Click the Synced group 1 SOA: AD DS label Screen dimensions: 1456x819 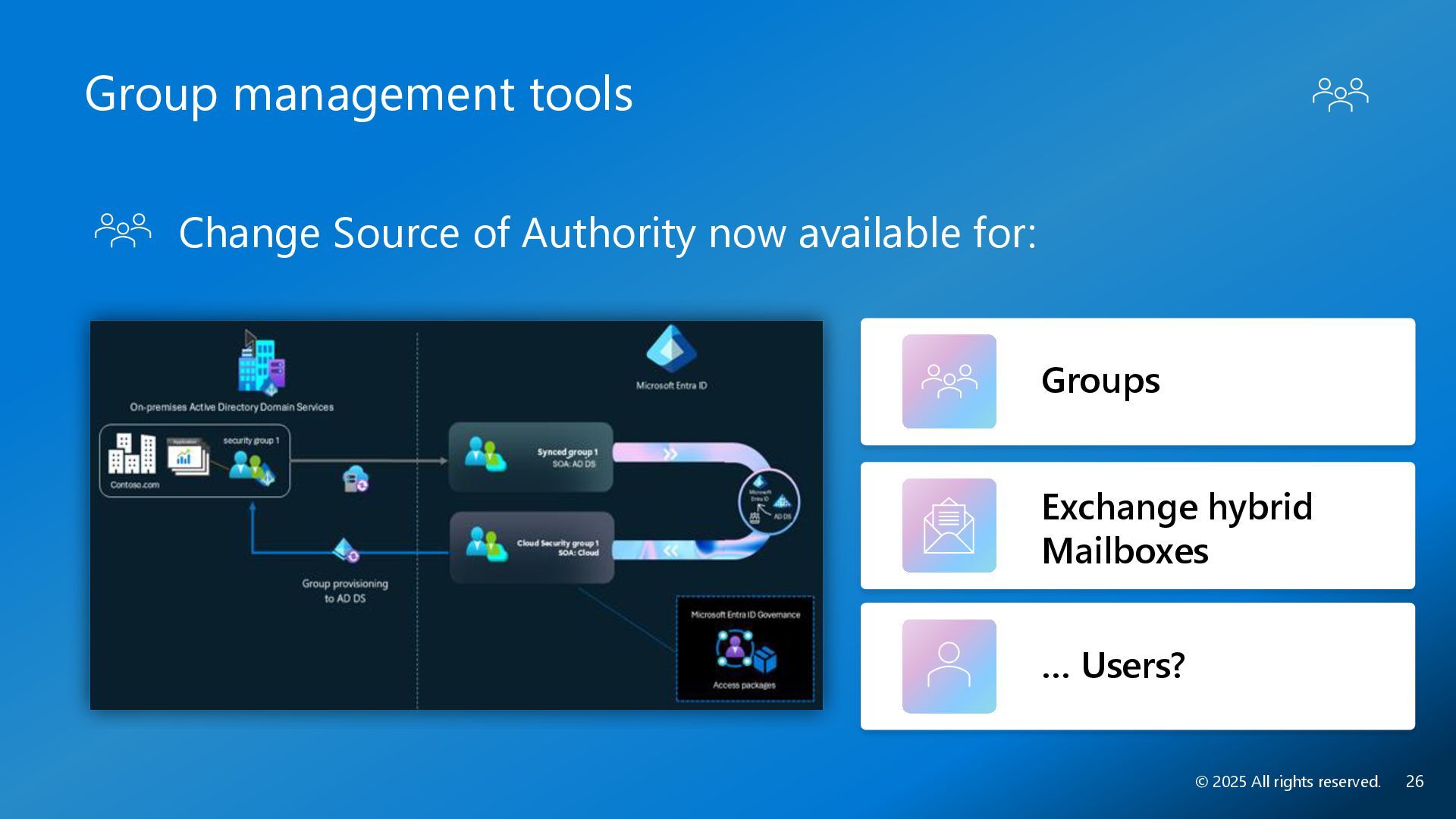pos(566,457)
